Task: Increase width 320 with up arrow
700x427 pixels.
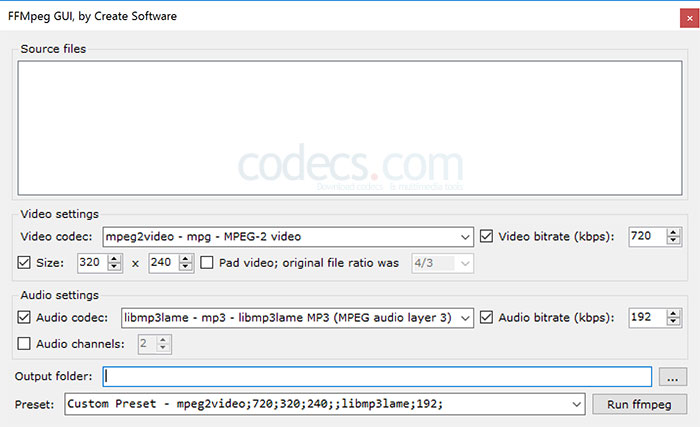Action: [x=114, y=258]
